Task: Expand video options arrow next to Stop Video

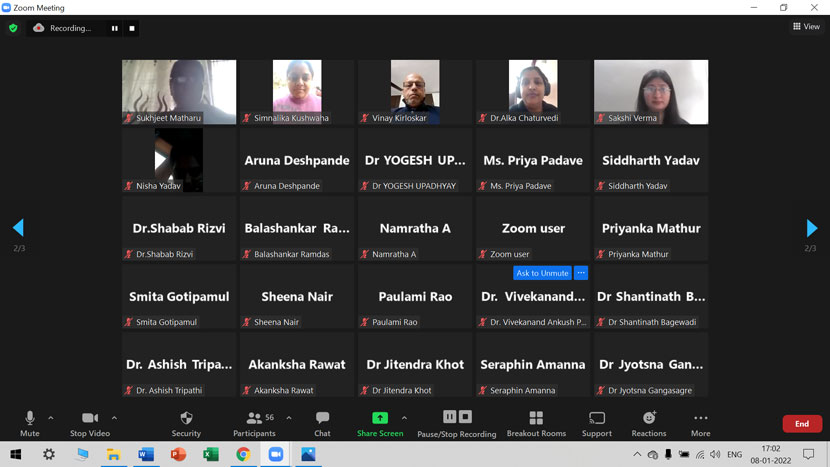Action: point(114,418)
